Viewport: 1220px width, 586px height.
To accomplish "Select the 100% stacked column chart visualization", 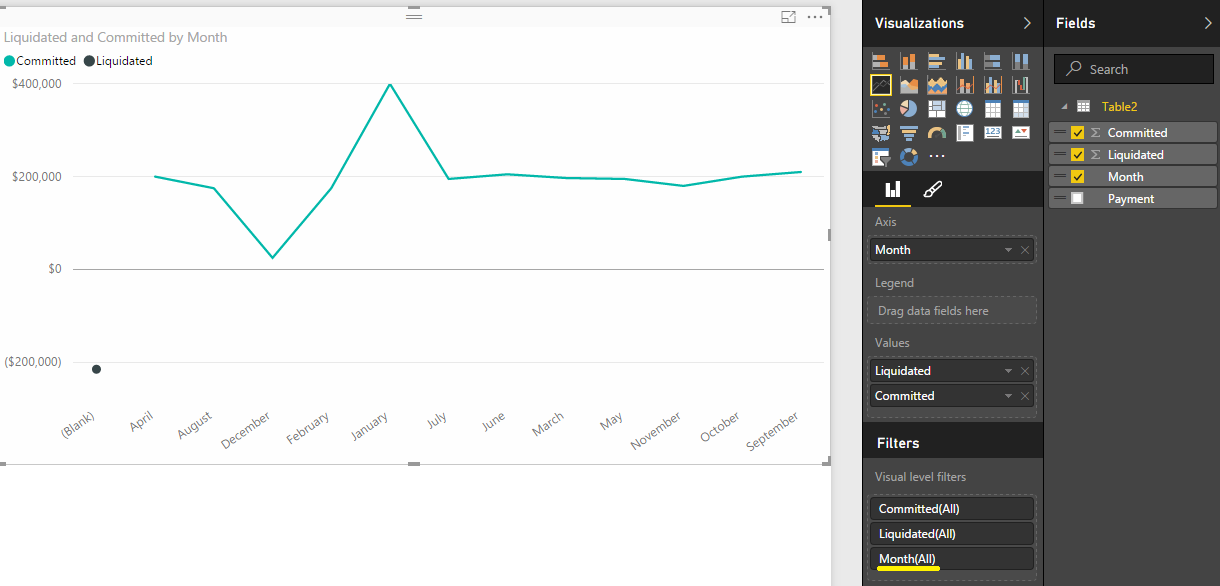I will coord(1021,61).
